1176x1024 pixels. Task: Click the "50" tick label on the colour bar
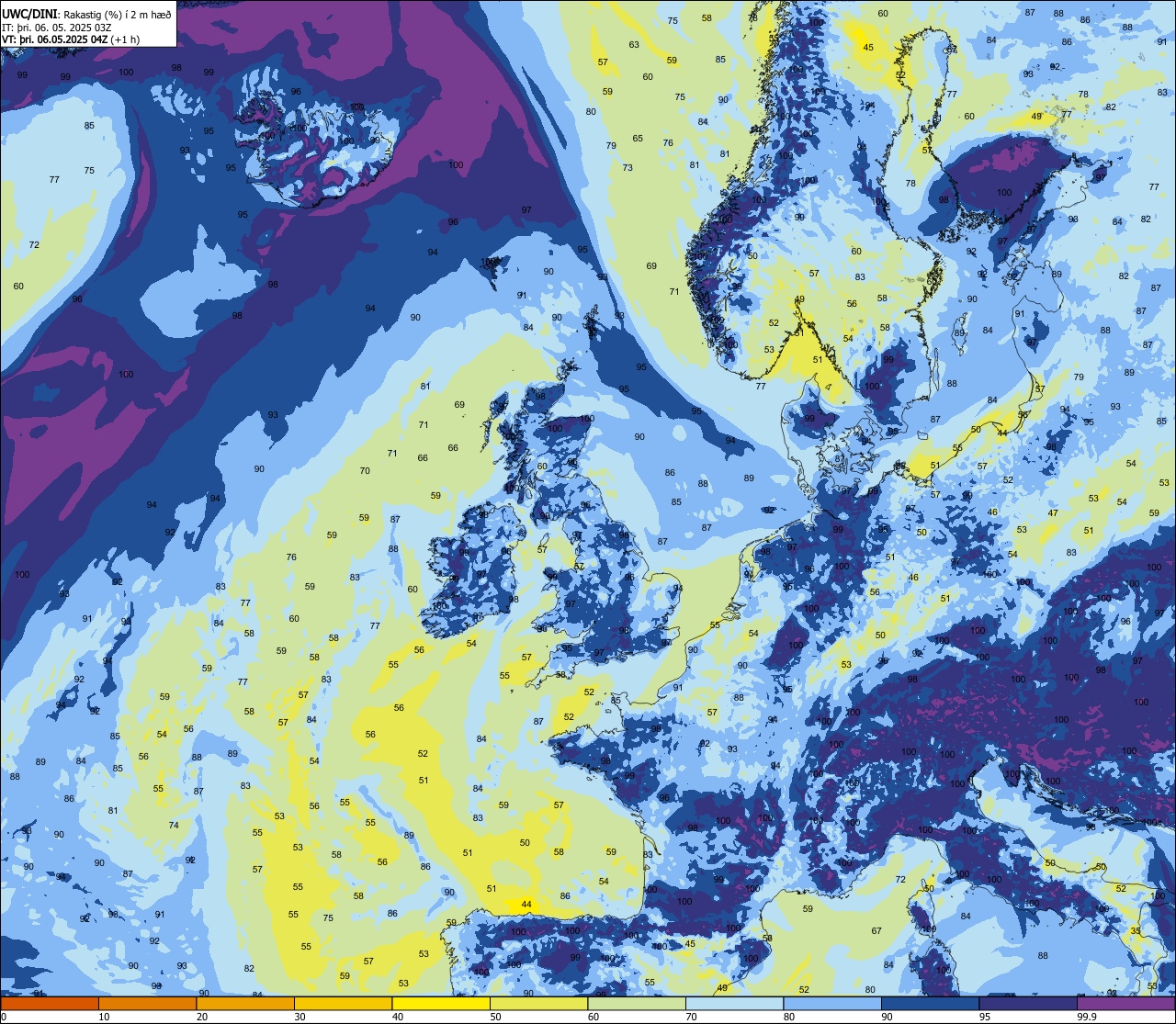[x=495, y=1017]
